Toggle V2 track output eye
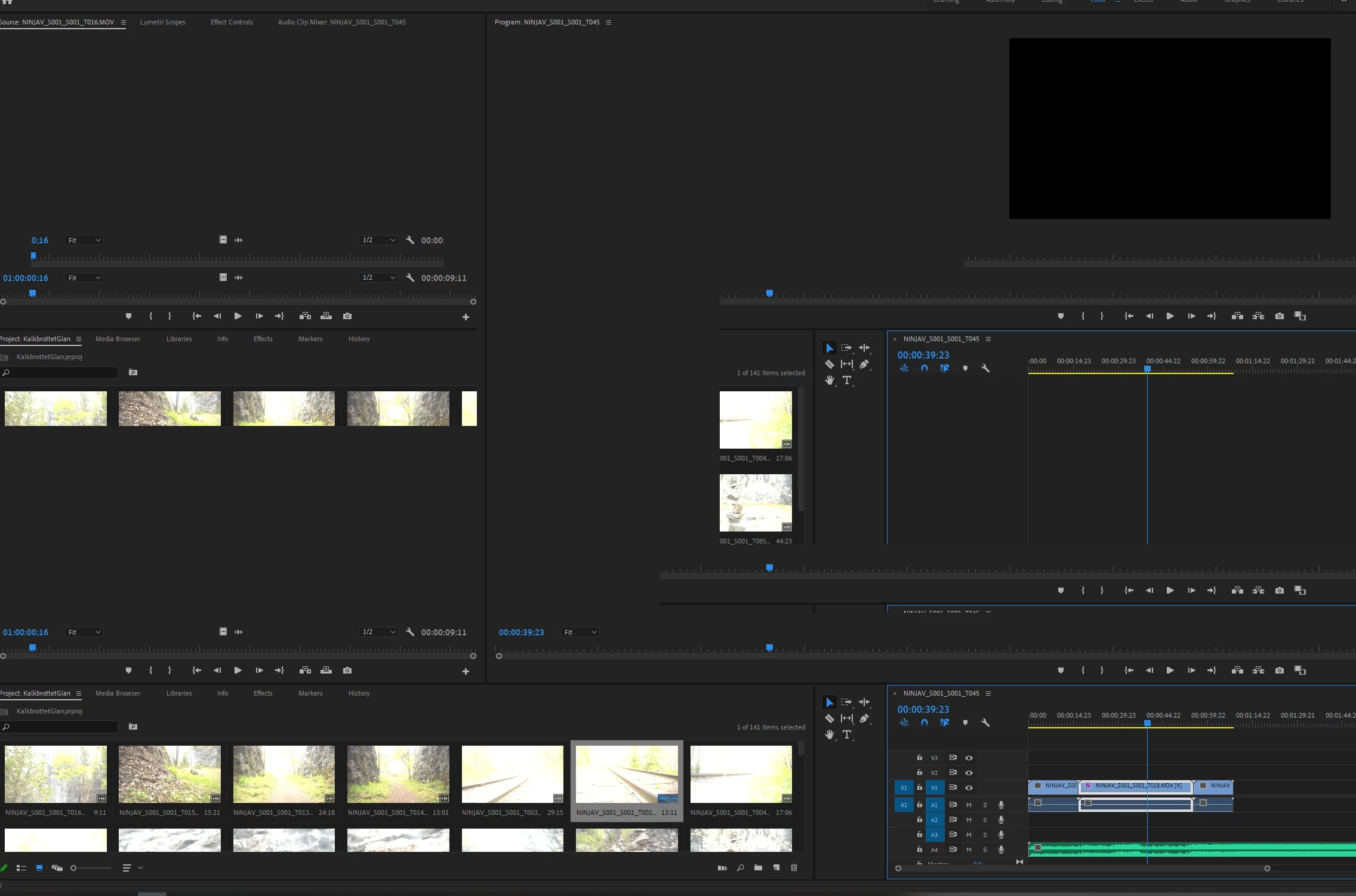 pyautogui.click(x=969, y=773)
